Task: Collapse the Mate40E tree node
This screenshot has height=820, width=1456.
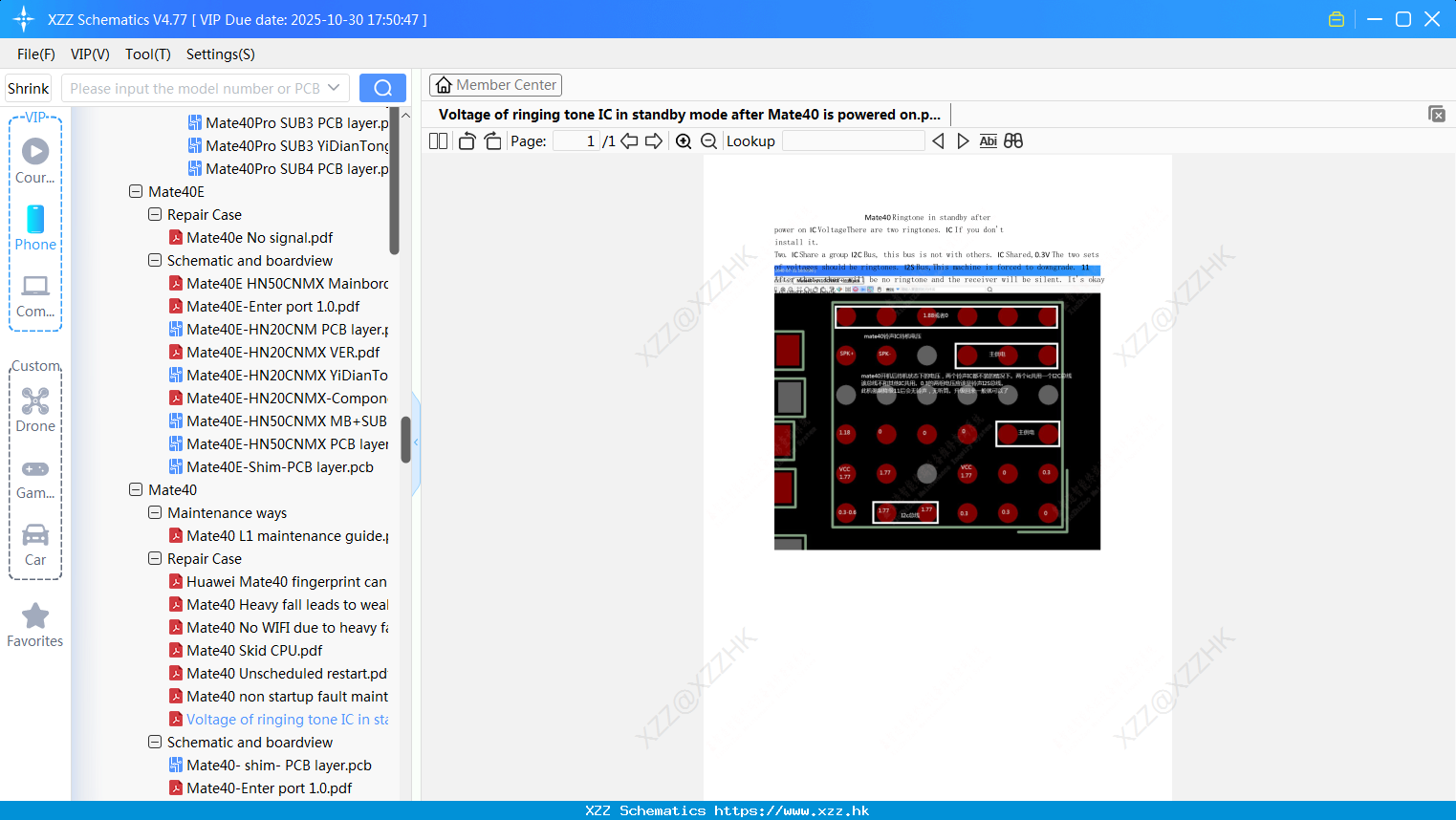Action: [136, 191]
